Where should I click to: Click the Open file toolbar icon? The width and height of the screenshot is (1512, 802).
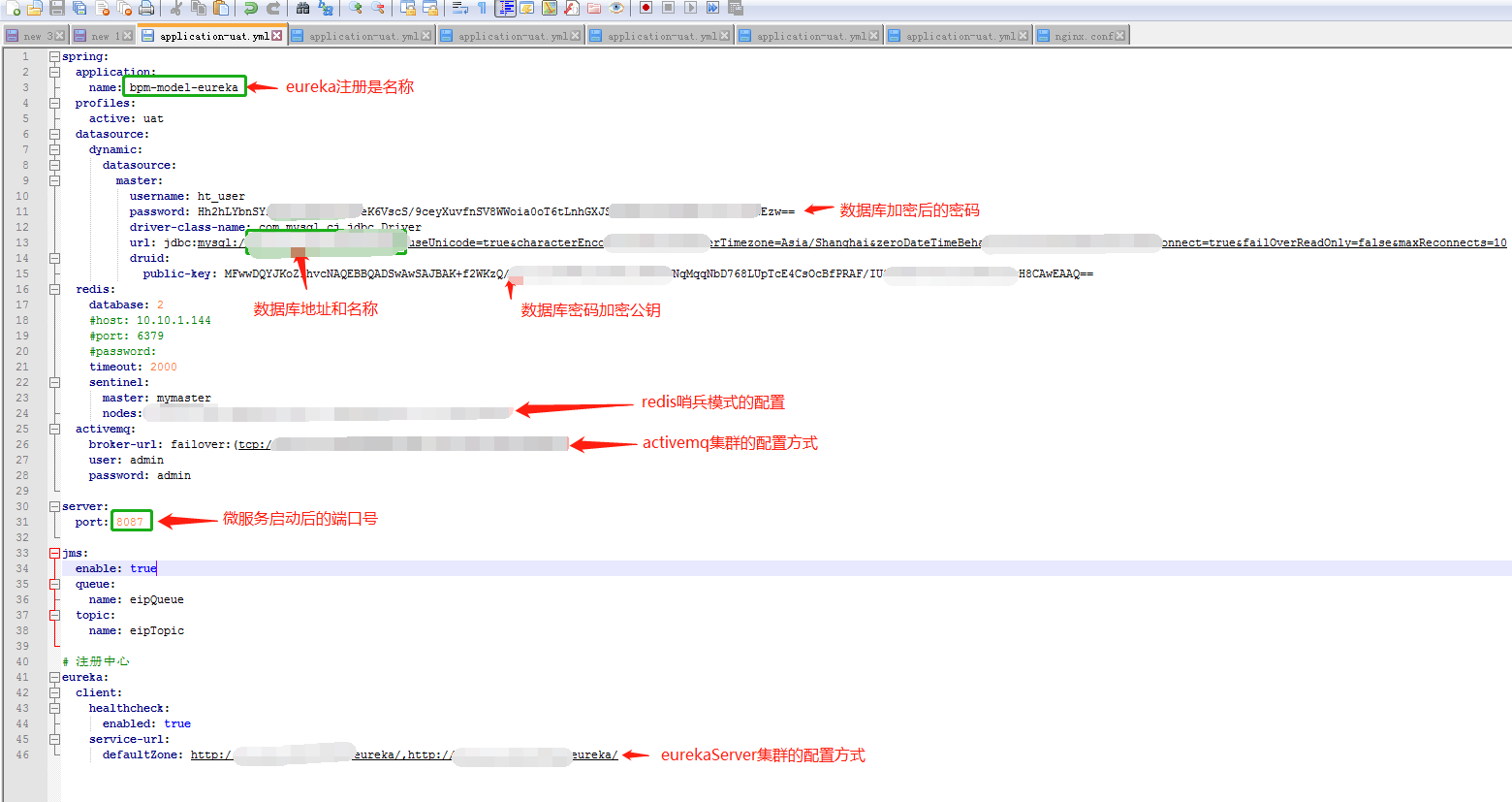tap(35, 8)
